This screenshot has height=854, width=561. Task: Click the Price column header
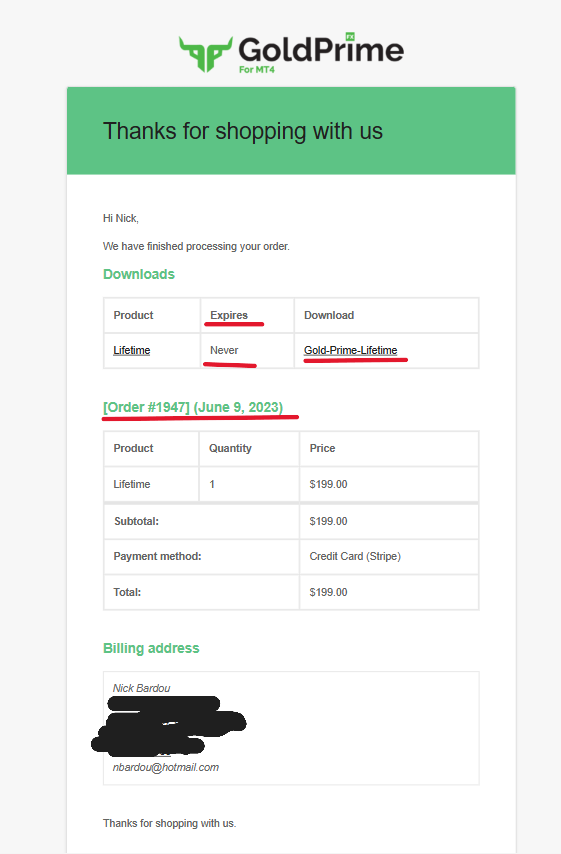(322, 448)
